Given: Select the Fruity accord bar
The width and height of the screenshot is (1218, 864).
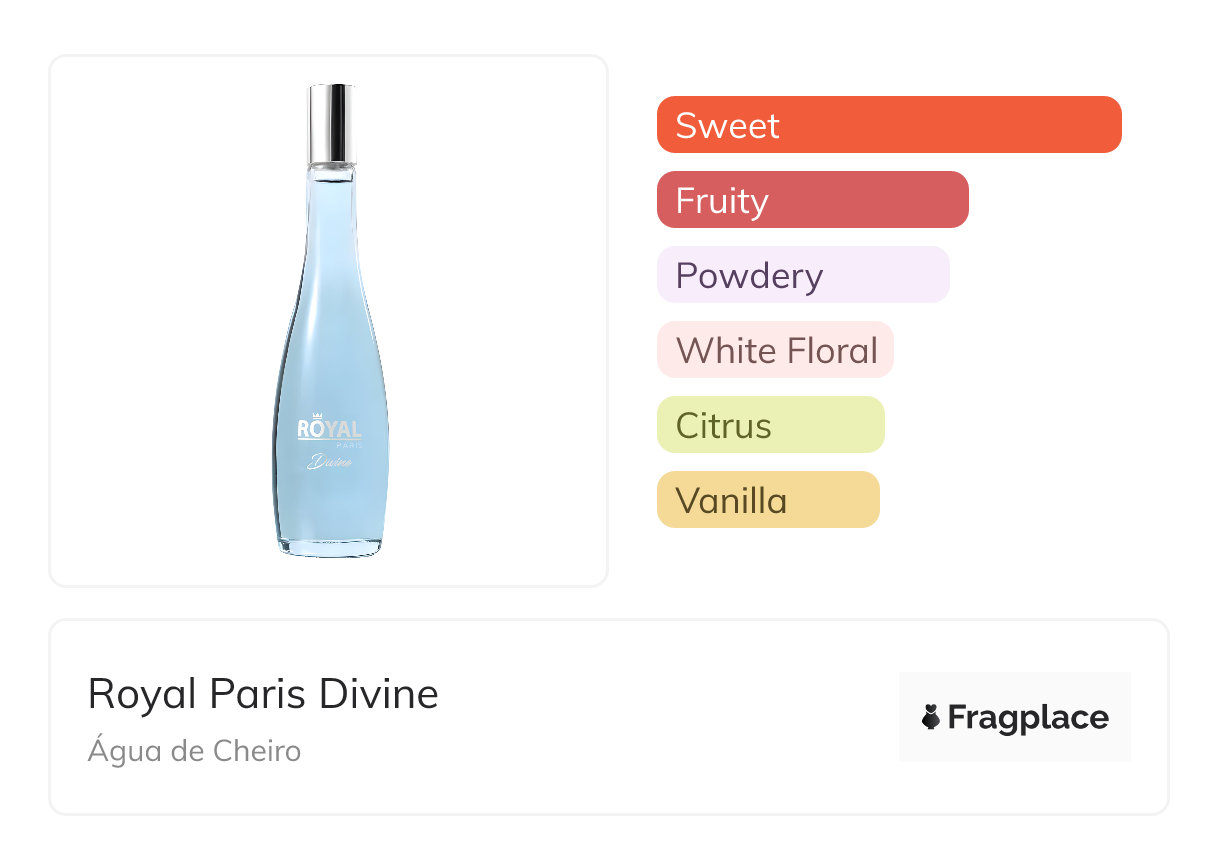Looking at the screenshot, I should (x=812, y=200).
